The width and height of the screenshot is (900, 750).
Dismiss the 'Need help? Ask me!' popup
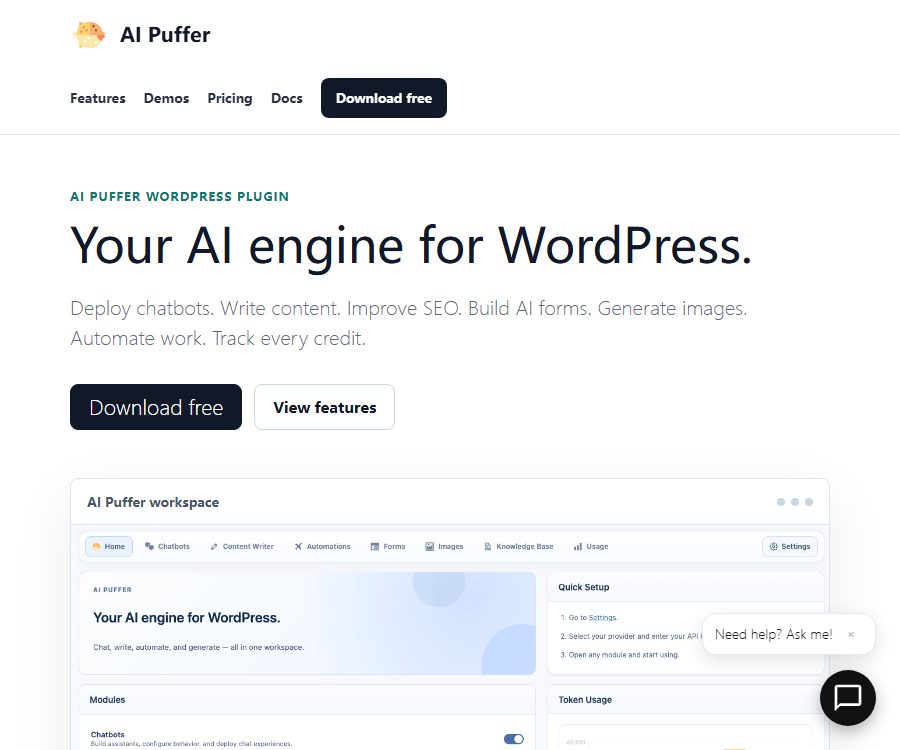point(851,634)
